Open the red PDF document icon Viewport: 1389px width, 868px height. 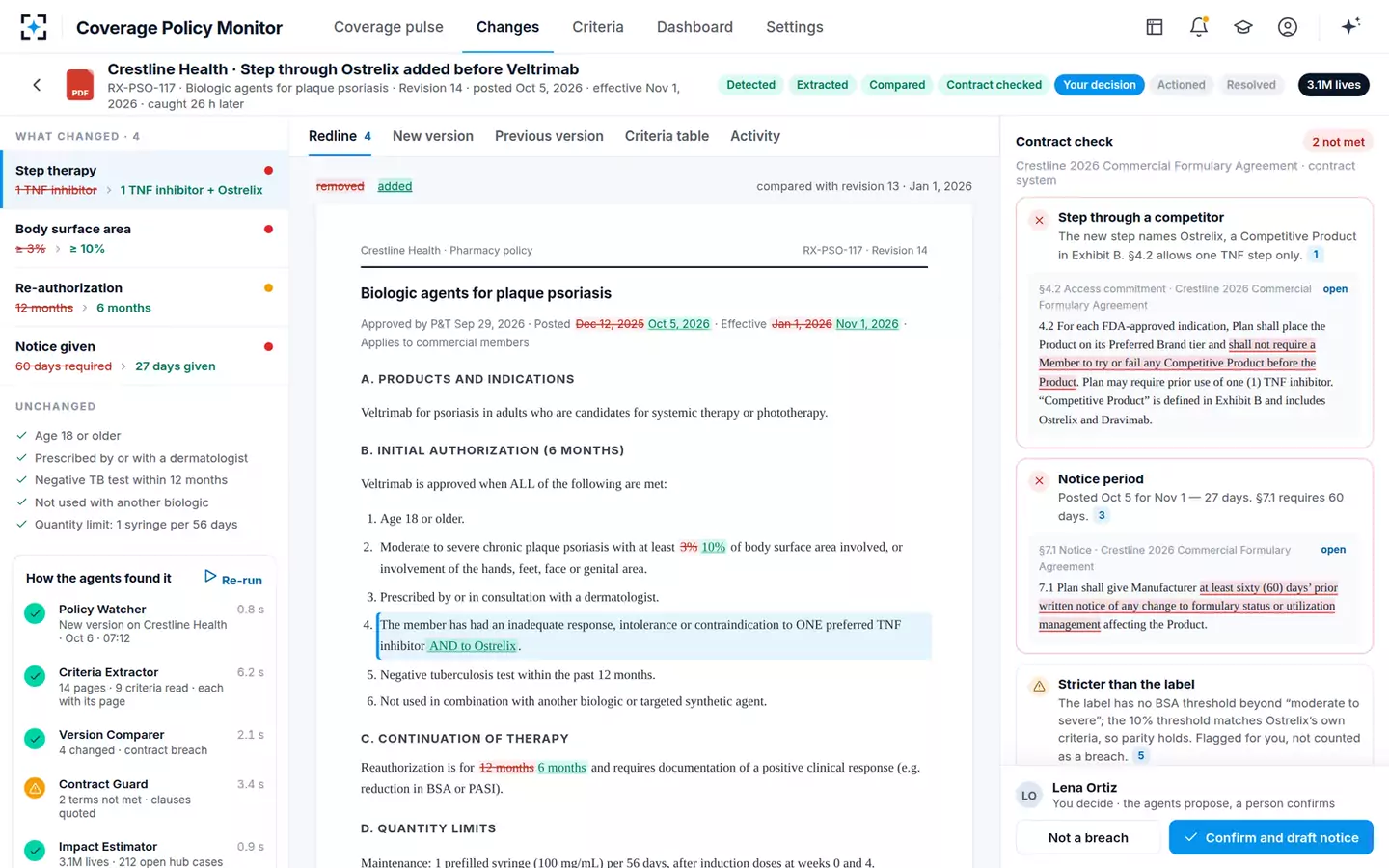(80, 85)
